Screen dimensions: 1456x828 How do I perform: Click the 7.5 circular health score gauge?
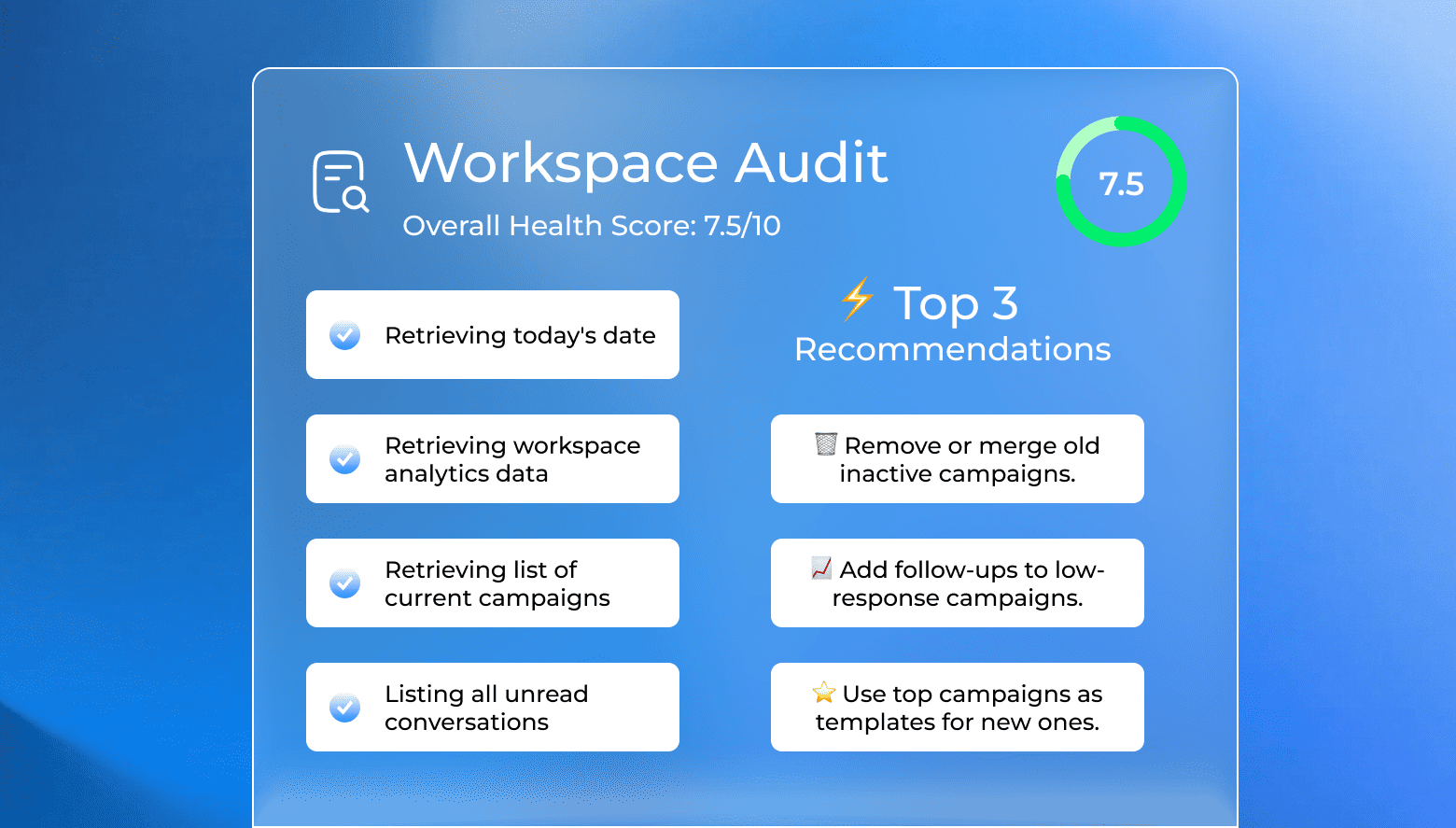click(x=1121, y=182)
